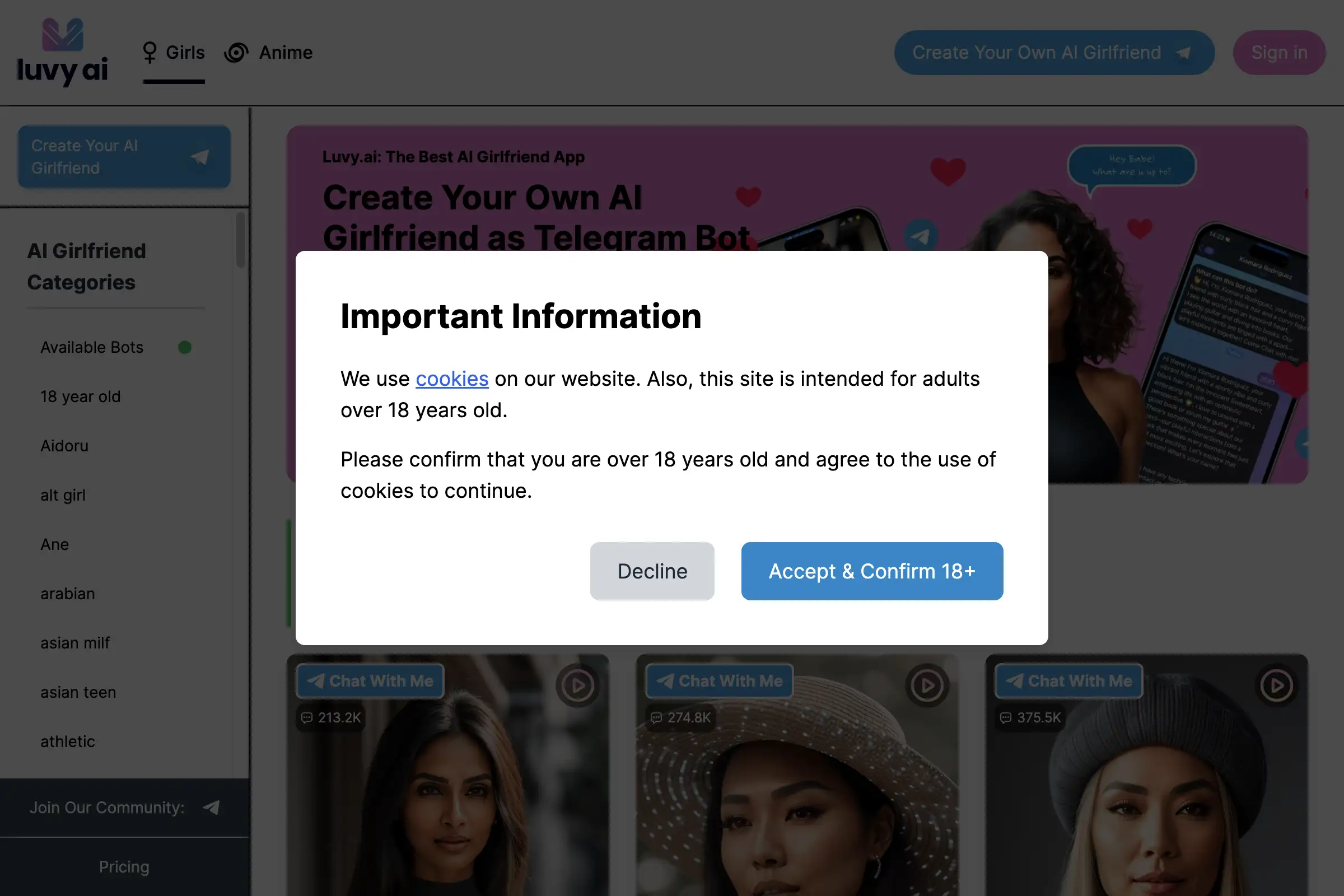Click the eye icon next to Anime
1344x896 pixels.
[x=237, y=52]
